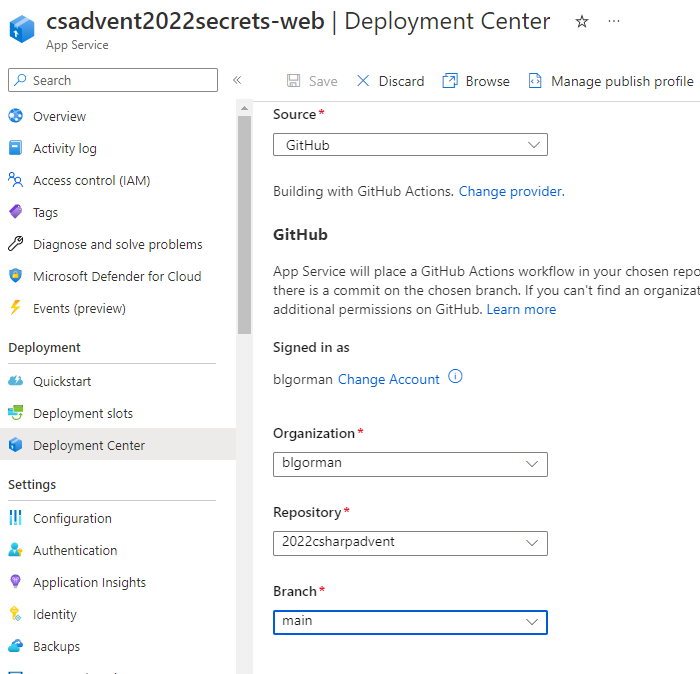The height and width of the screenshot is (674, 700).
Task: Click the Backups cloud icon
Action: [16, 645]
